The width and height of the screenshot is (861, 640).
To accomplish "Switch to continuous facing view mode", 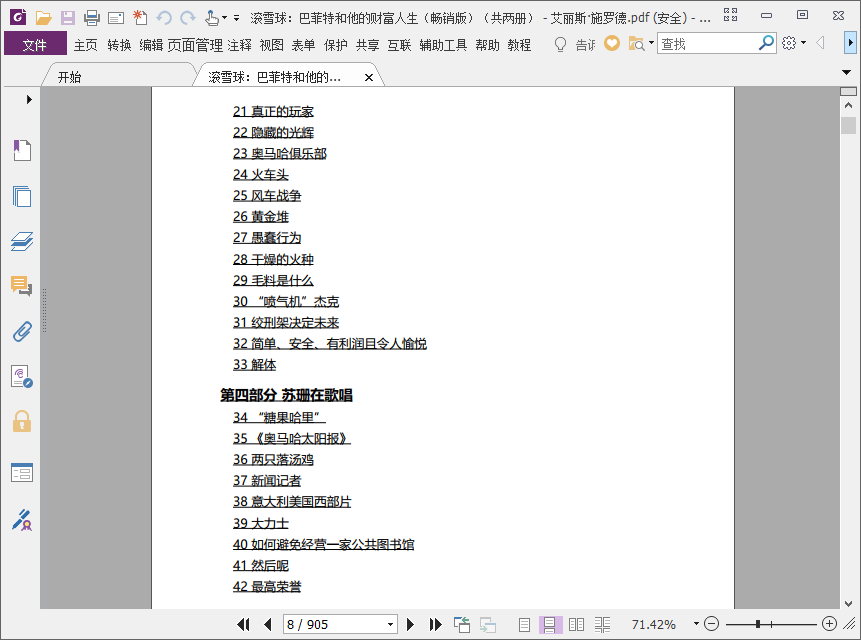I will (602, 625).
